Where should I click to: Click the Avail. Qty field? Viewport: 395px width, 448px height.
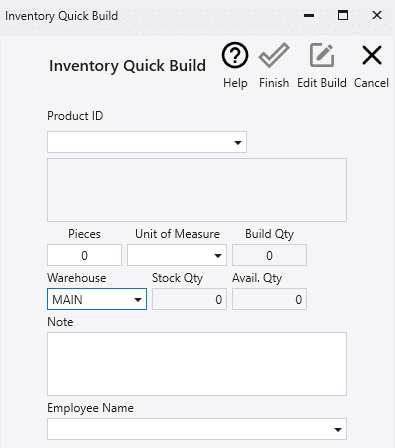(269, 299)
